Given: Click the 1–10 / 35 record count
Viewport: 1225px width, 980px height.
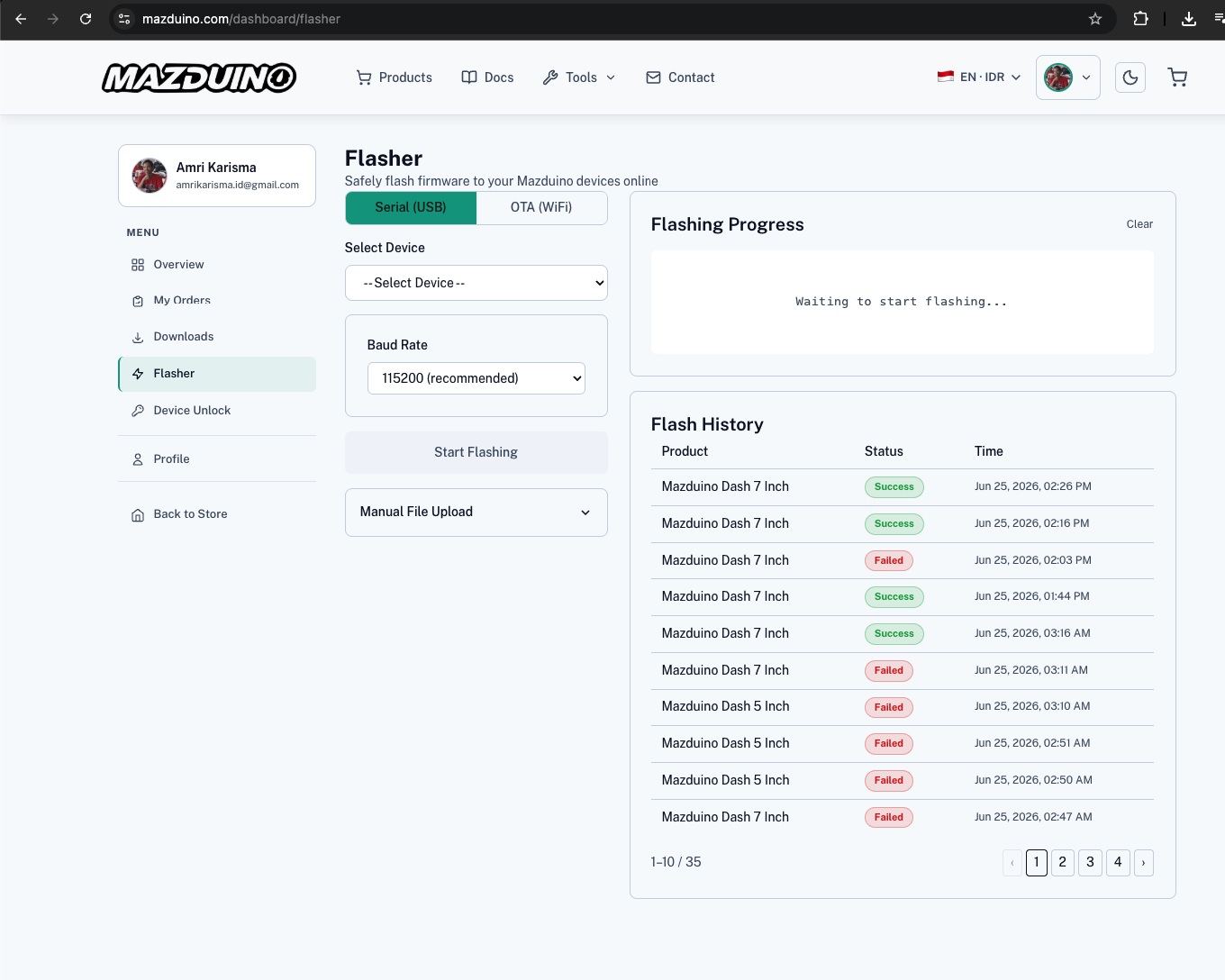Looking at the screenshot, I should [x=676, y=863].
